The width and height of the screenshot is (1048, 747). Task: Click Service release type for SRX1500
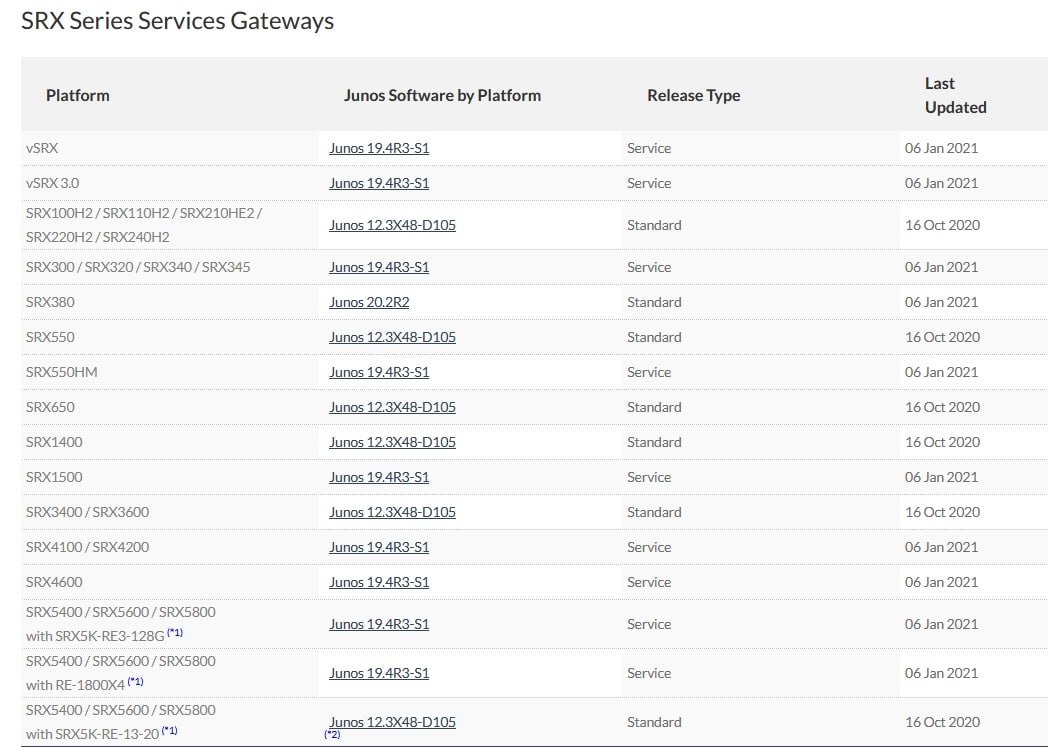pyautogui.click(x=649, y=477)
